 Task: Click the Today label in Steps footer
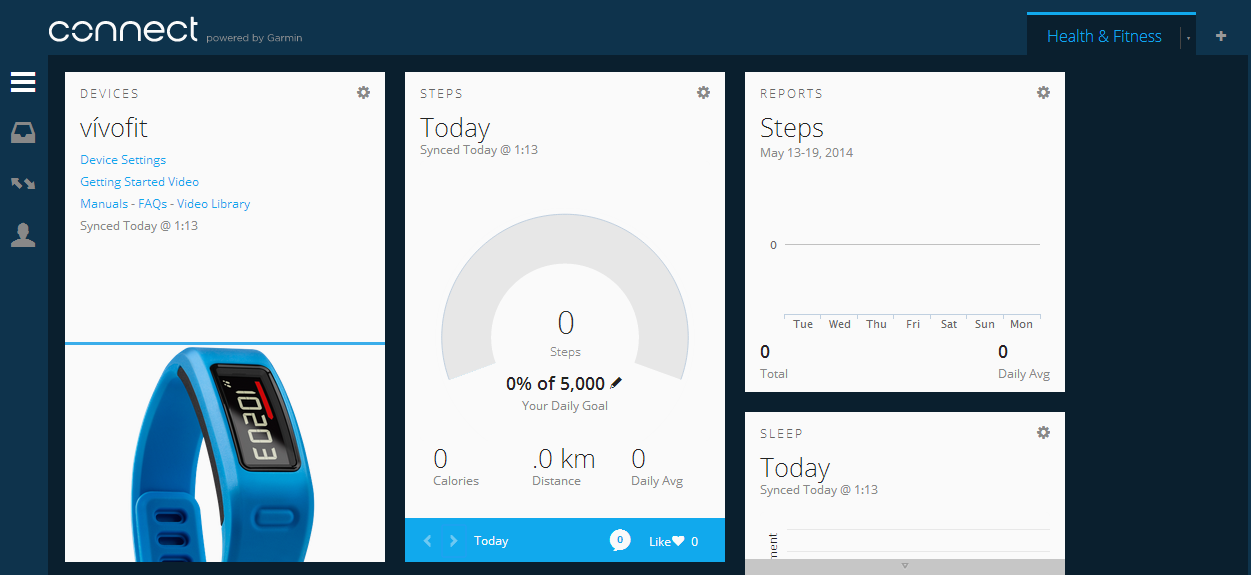click(491, 541)
